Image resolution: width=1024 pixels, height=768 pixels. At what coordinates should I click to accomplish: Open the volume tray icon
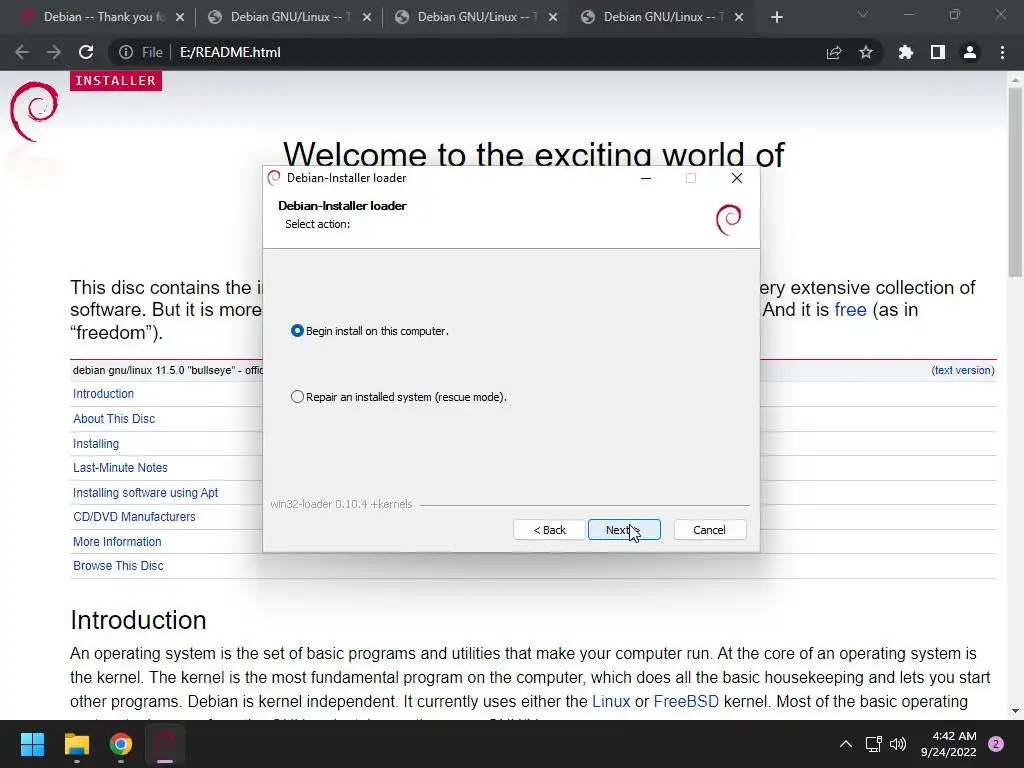pos(898,744)
